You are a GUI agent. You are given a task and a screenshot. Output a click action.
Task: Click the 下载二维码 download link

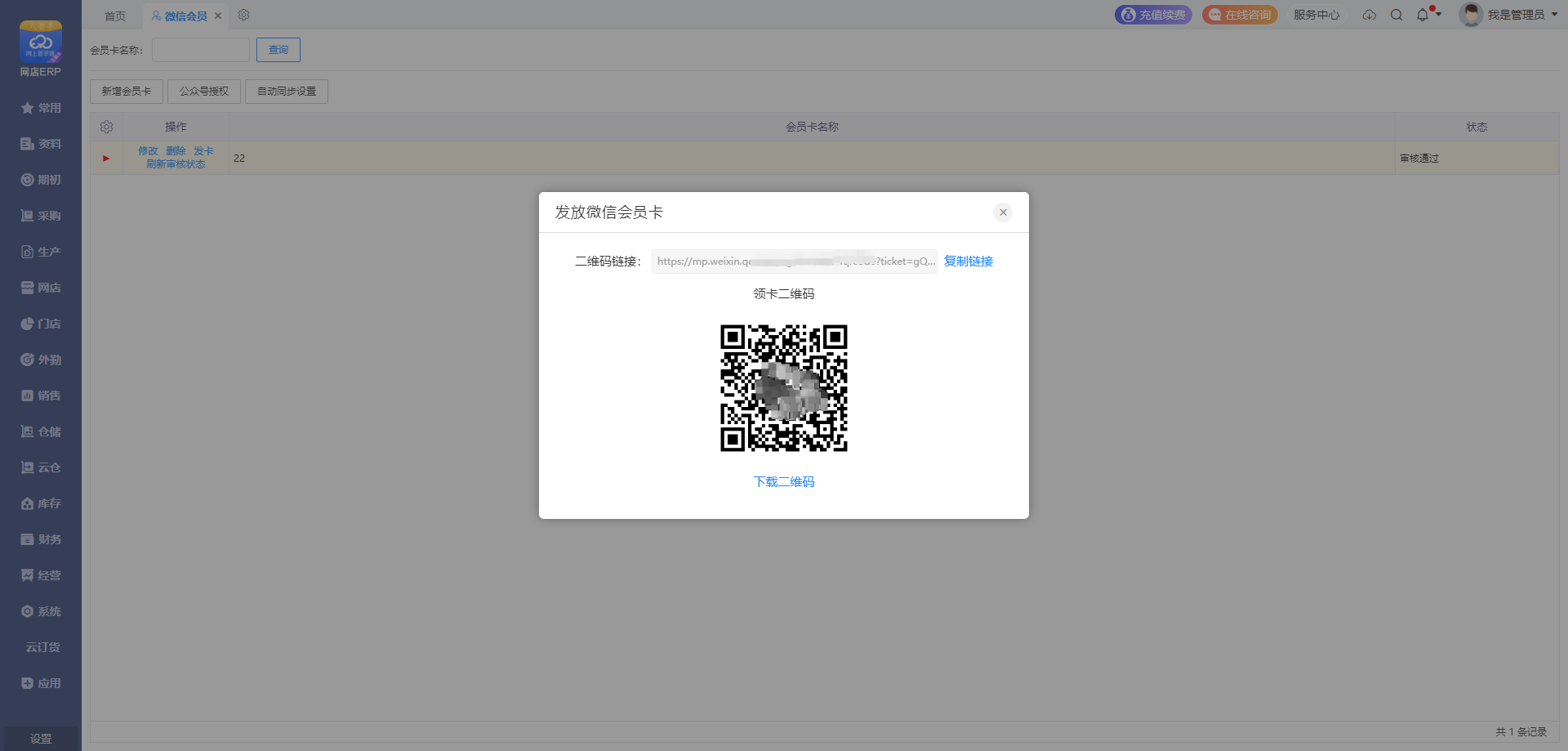[x=784, y=482]
